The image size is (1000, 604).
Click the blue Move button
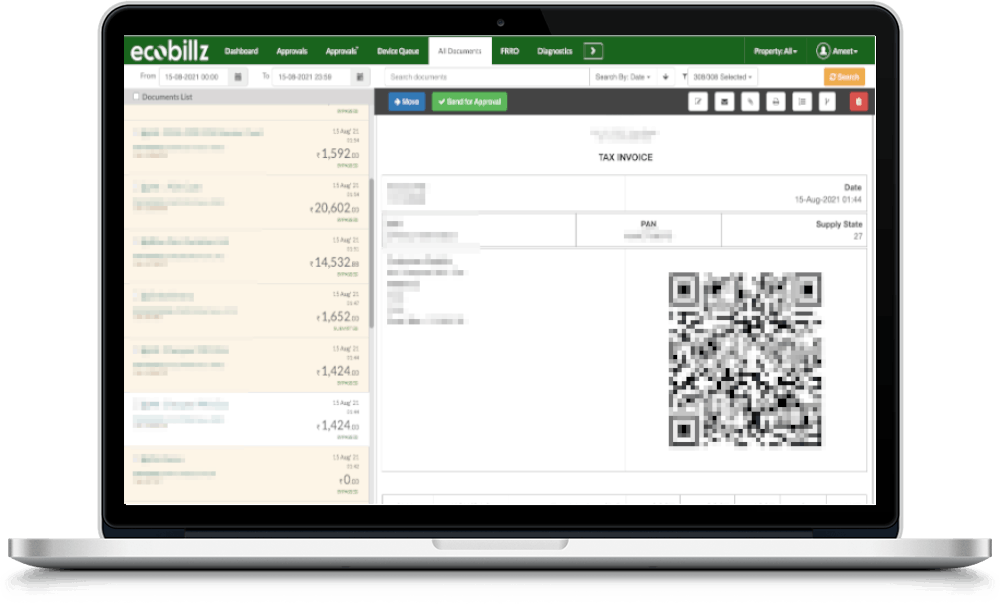tap(406, 101)
